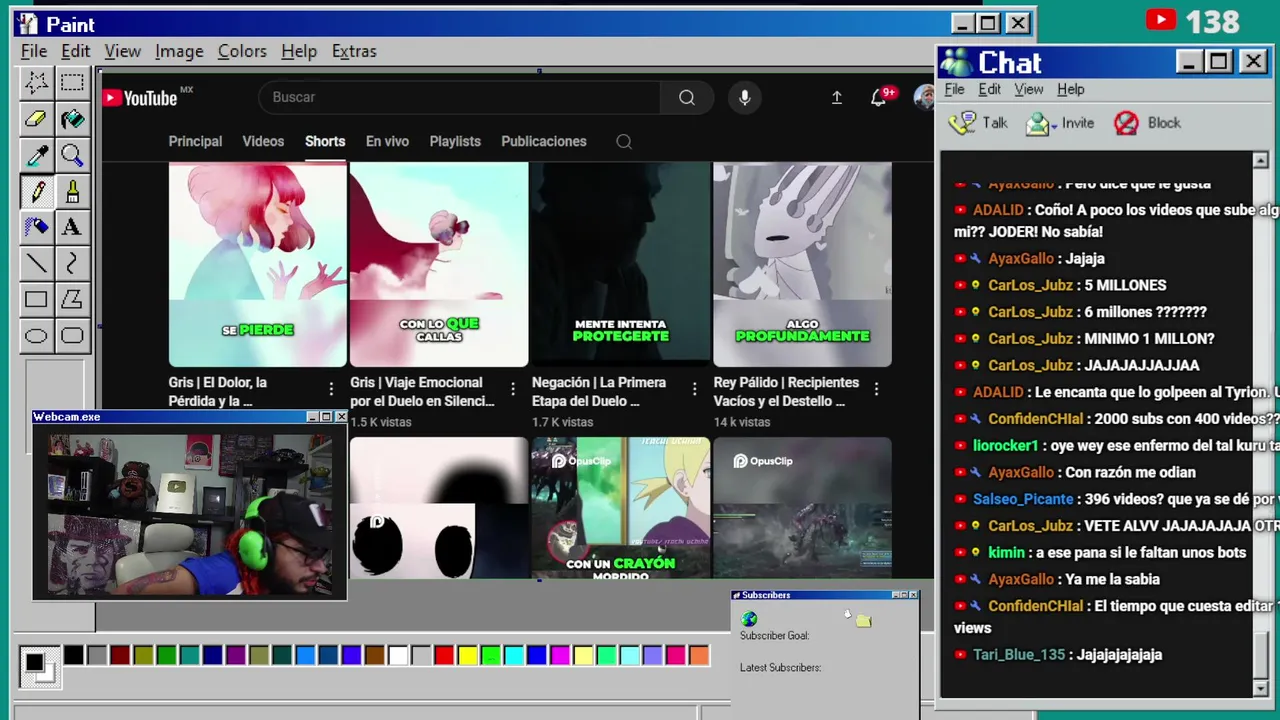
Task: Choose the Rectangle shape tool
Action: (x=36, y=299)
